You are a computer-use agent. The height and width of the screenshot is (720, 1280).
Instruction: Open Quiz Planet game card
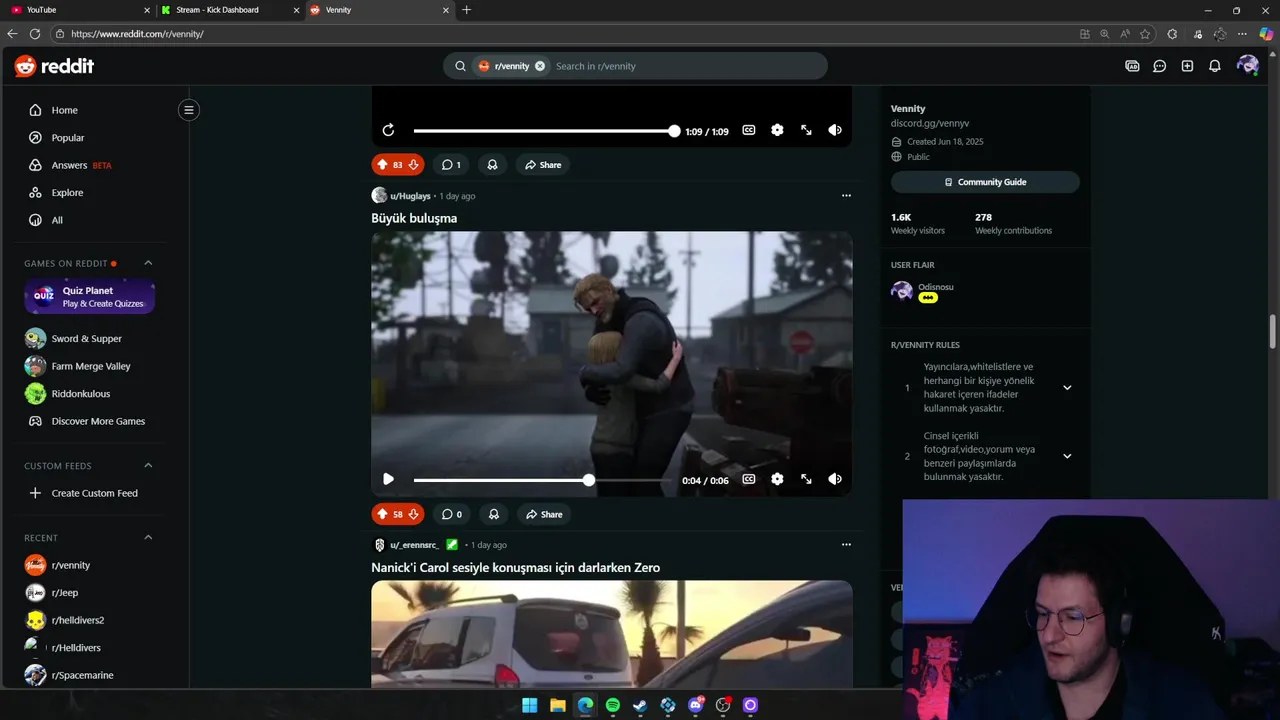pos(90,297)
